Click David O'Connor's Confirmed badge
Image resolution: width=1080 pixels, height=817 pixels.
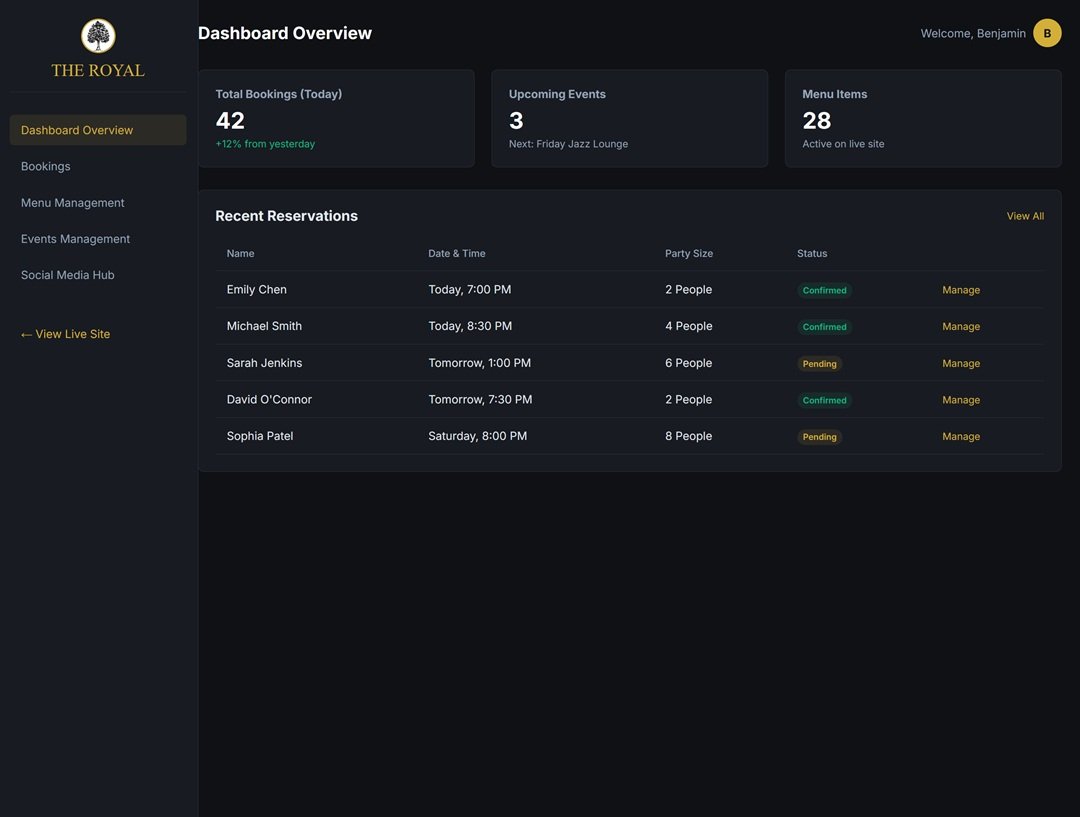(x=824, y=400)
